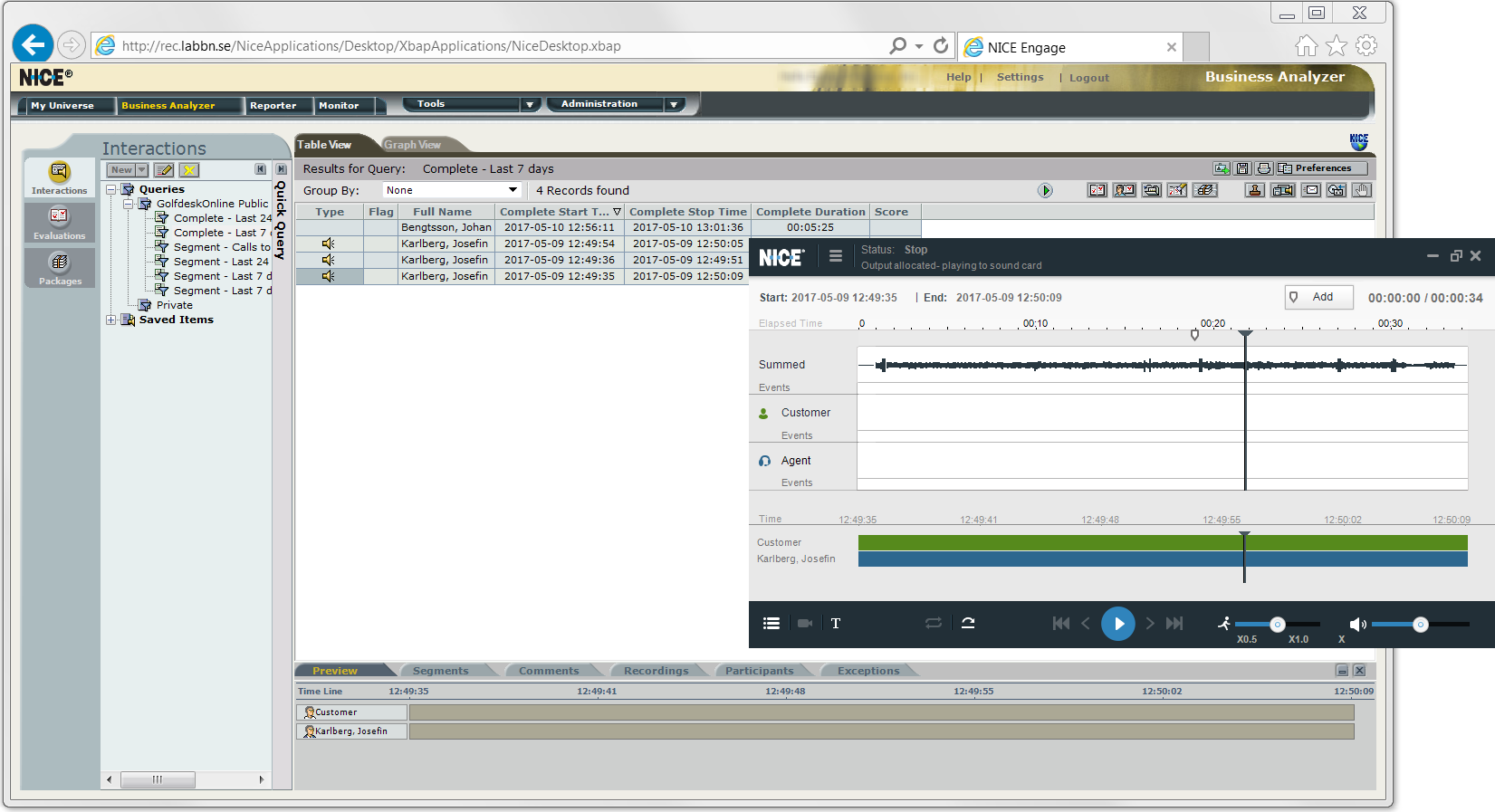
Task: Switch to the Graph View tab
Action: click(x=412, y=145)
